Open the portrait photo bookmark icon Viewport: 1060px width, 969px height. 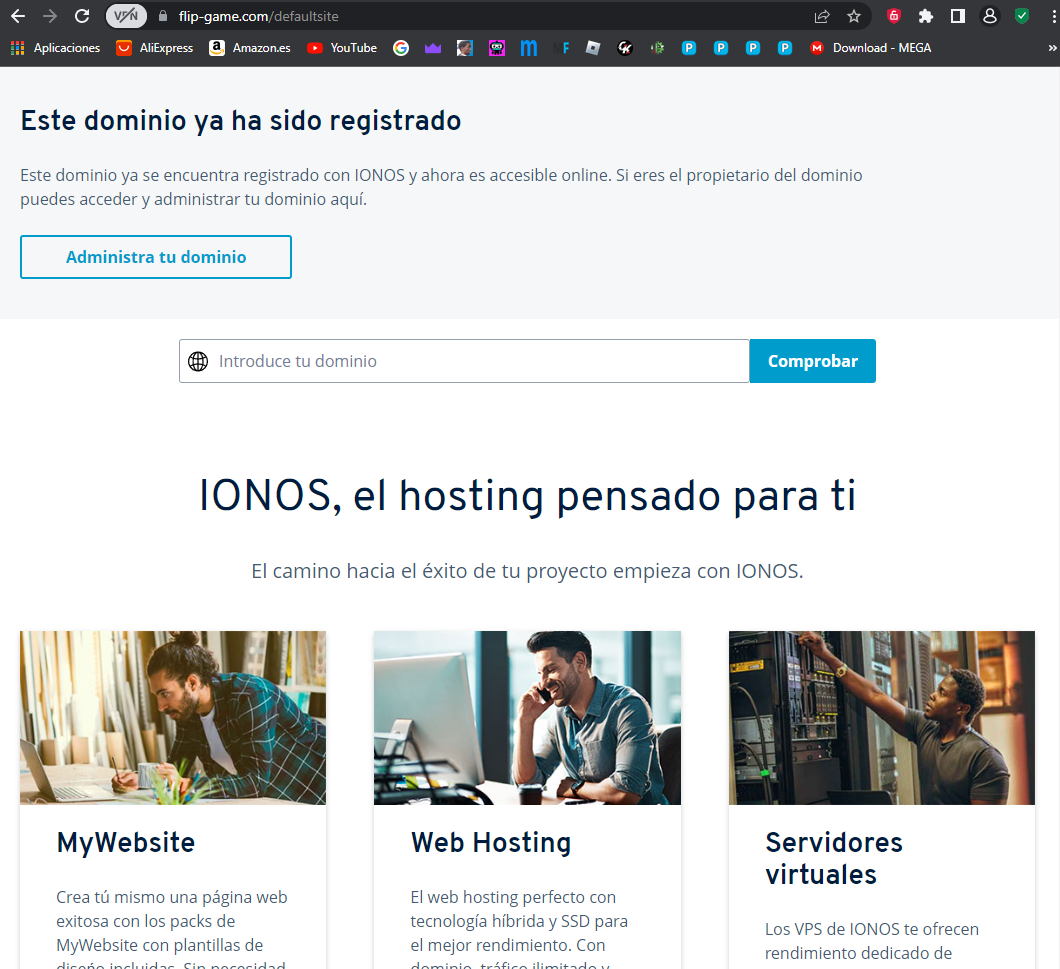464,48
